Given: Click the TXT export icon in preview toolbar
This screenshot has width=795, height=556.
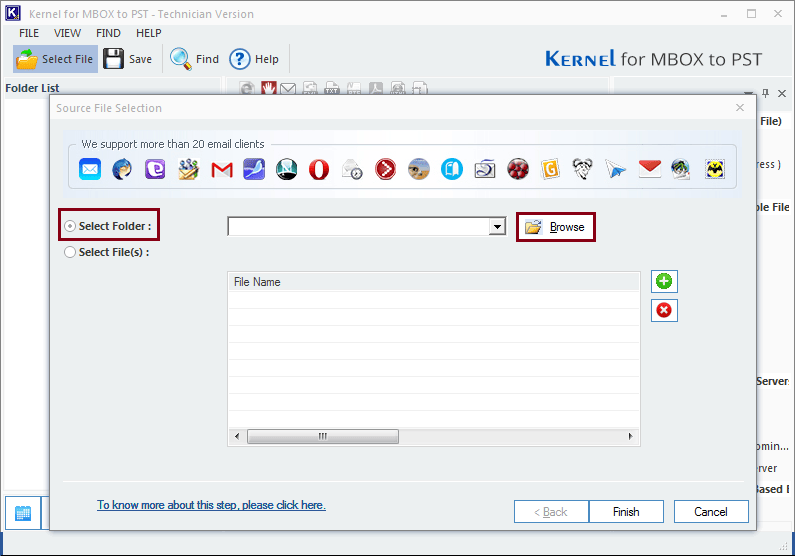Looking at the screenshot, I should coord(332,89).
